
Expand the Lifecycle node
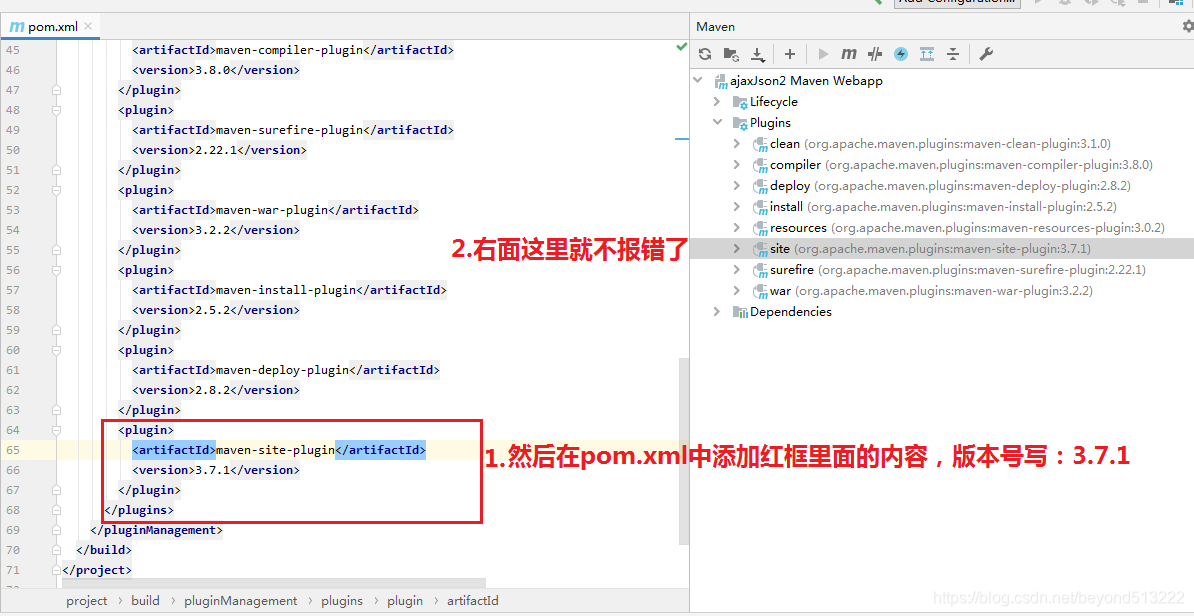coord(716,101)
